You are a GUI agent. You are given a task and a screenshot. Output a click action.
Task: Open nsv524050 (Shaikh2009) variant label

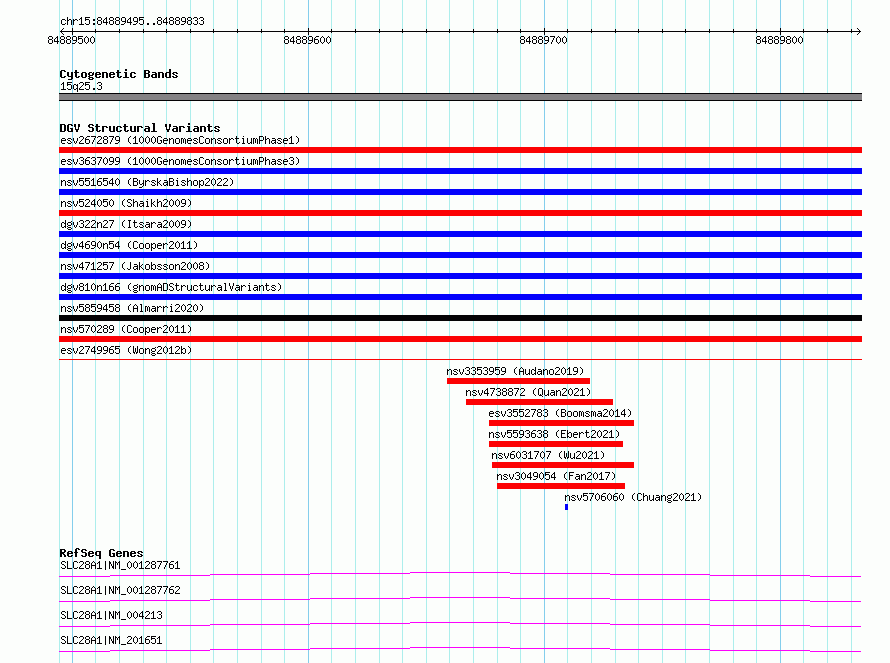(126, 203)
